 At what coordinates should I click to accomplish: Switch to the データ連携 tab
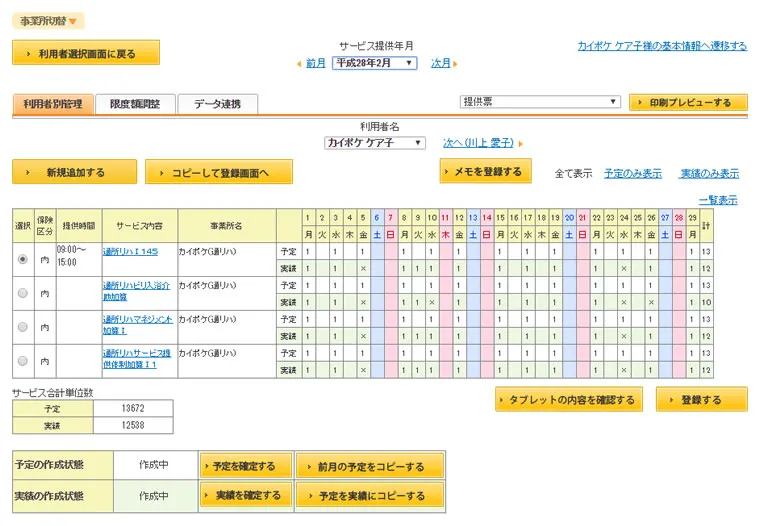coord(217,104)
